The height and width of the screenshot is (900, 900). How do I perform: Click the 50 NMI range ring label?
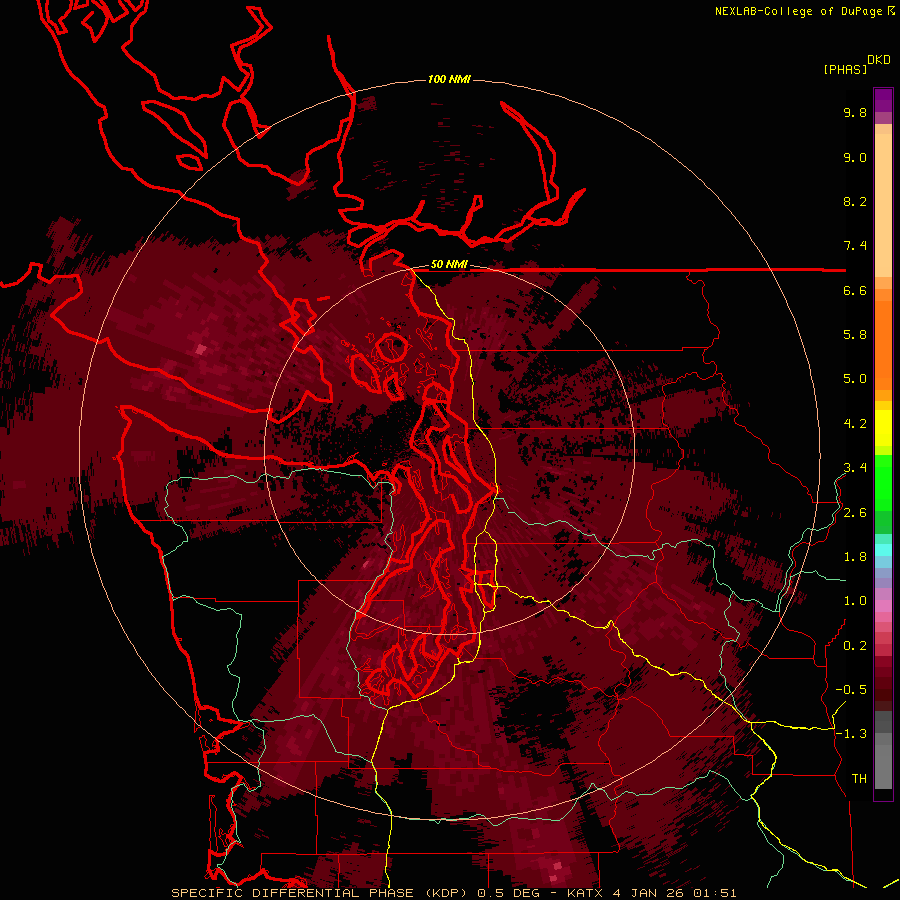(x=449, y=265)
